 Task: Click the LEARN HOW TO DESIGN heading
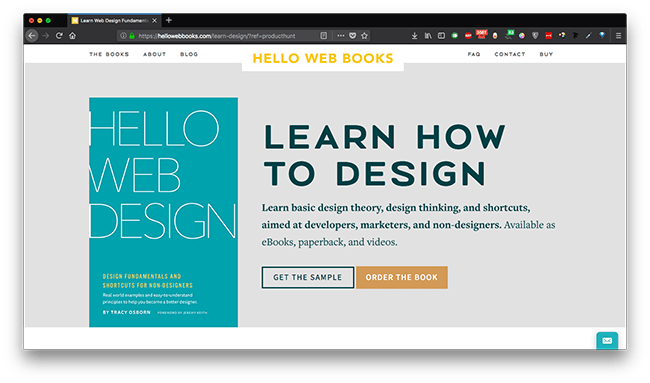pos(385,155)
